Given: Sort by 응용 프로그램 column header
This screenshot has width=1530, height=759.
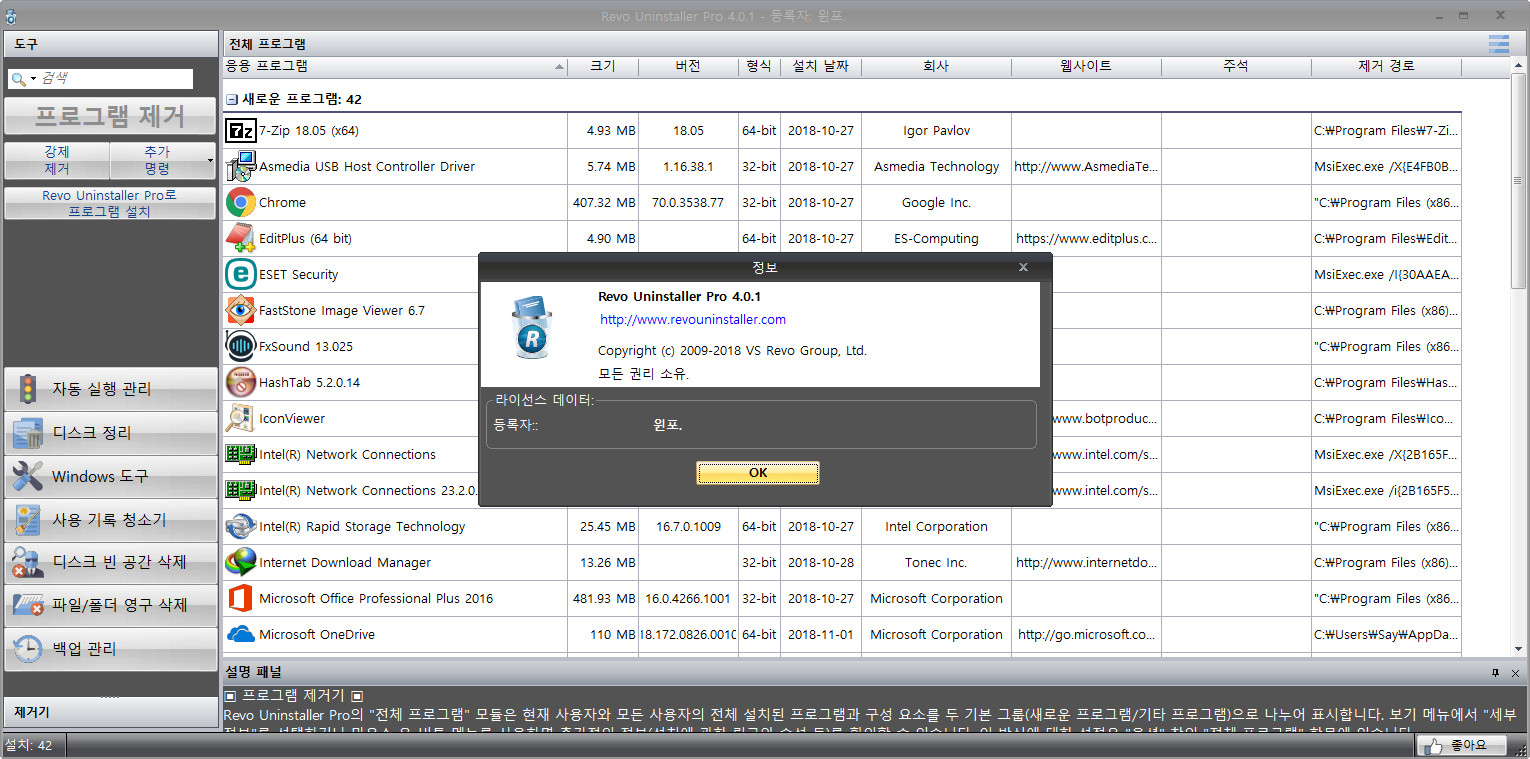Looking at the screenshot, I should pyautogui.click(x=395, y=66).
